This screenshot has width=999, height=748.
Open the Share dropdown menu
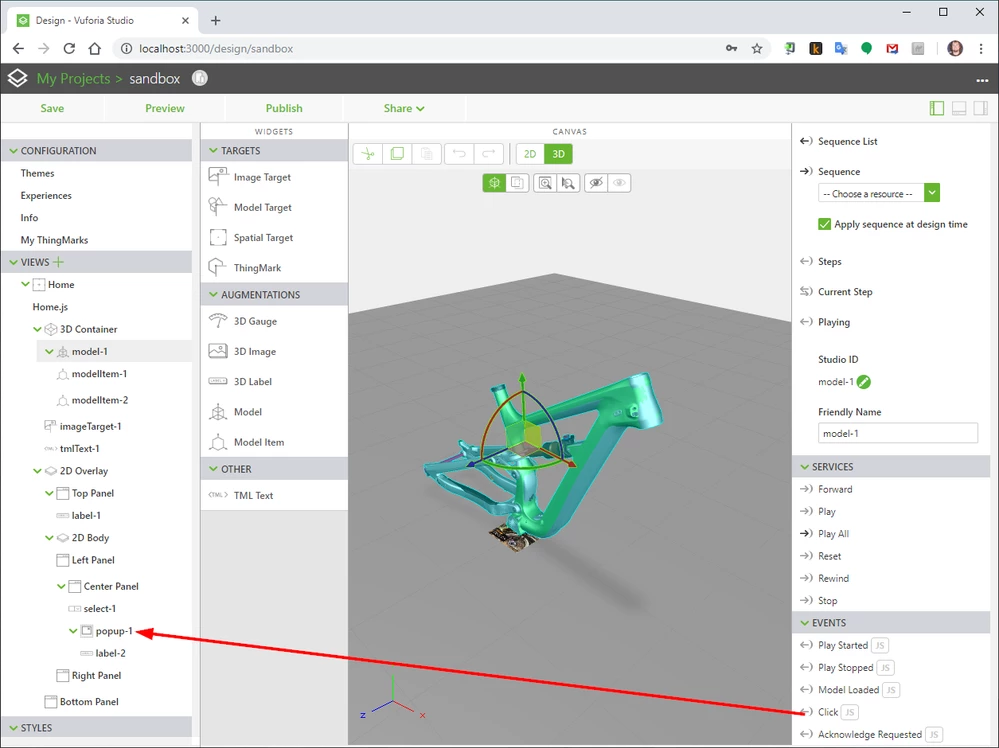pos(404,108)
